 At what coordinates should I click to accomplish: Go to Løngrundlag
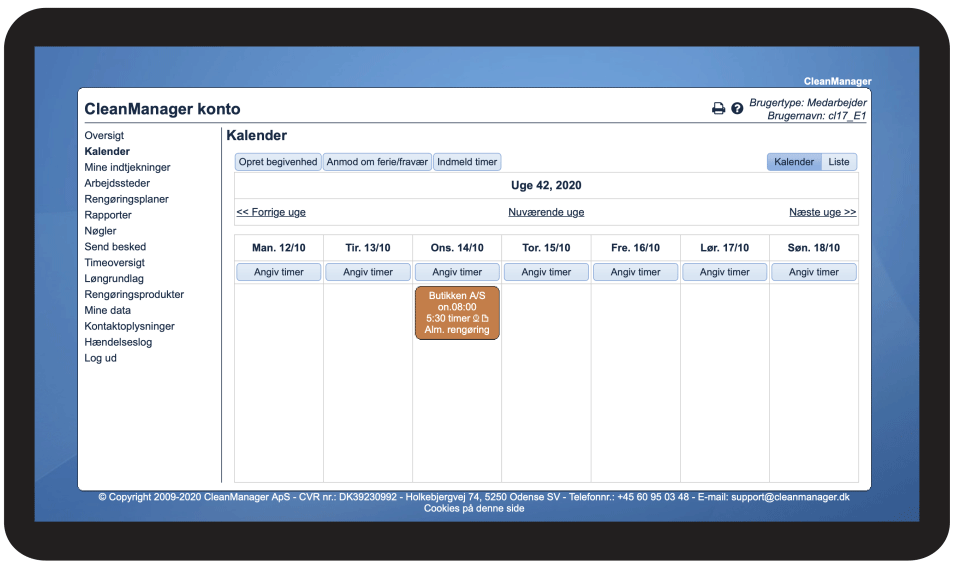[x=114, y=278]
